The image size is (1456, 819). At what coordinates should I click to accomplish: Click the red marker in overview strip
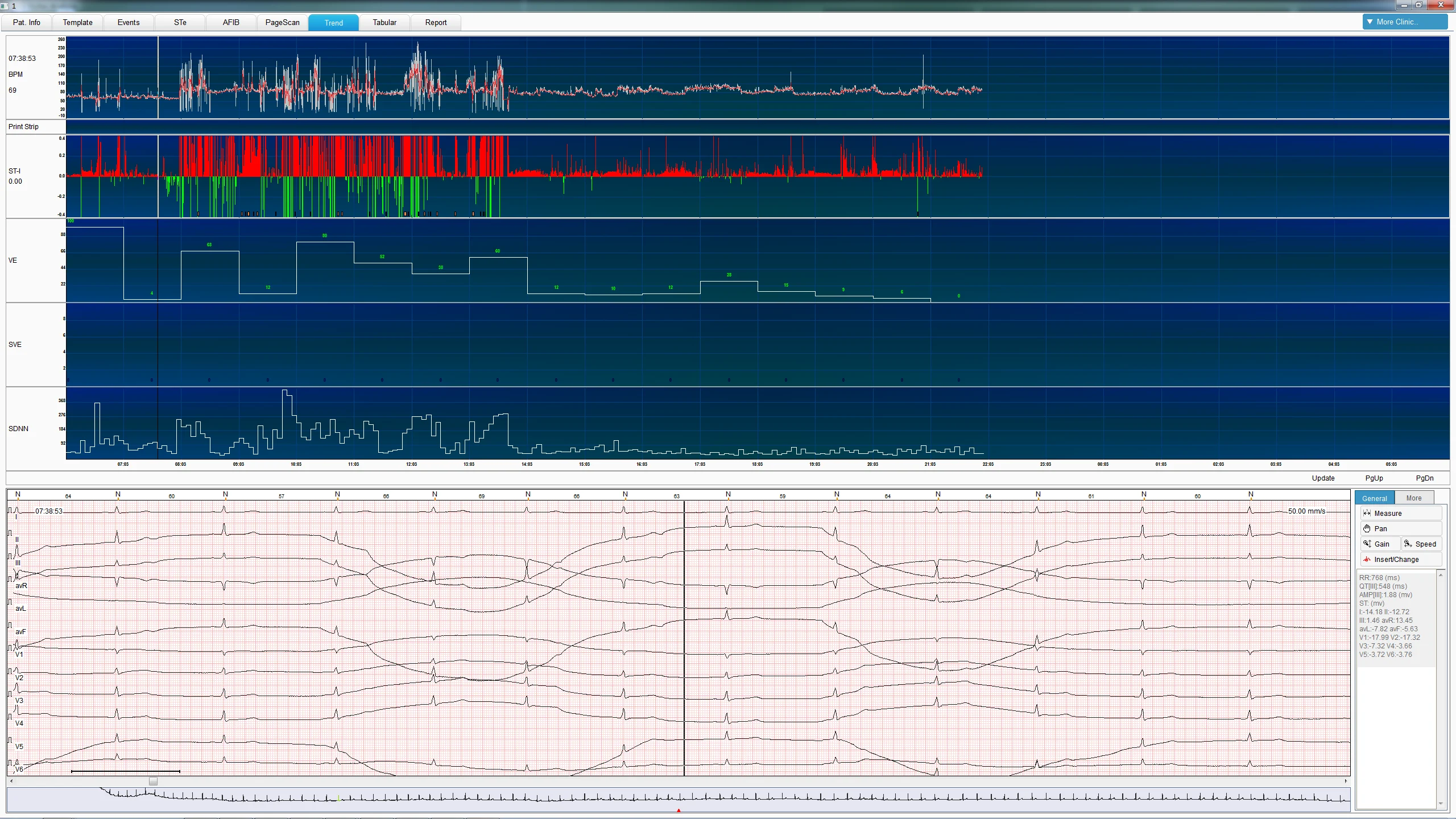pos(679,810)
